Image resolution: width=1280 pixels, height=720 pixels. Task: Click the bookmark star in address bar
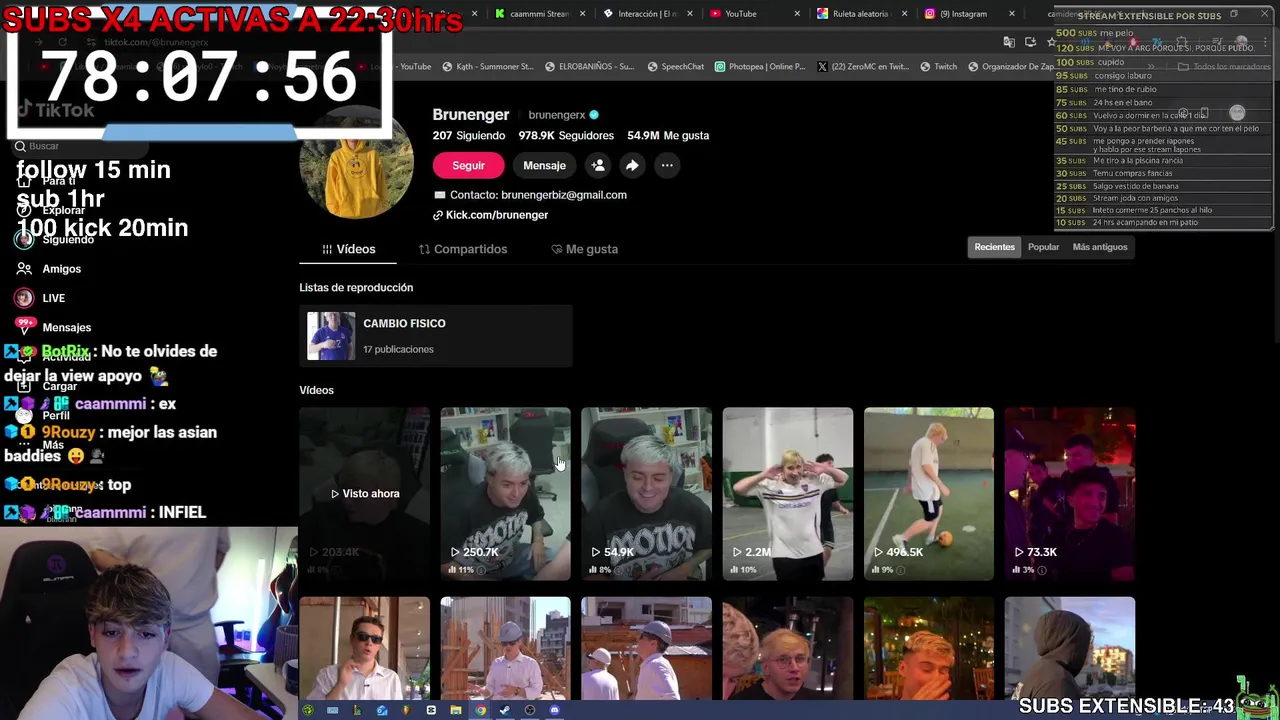coord(1052,42)
